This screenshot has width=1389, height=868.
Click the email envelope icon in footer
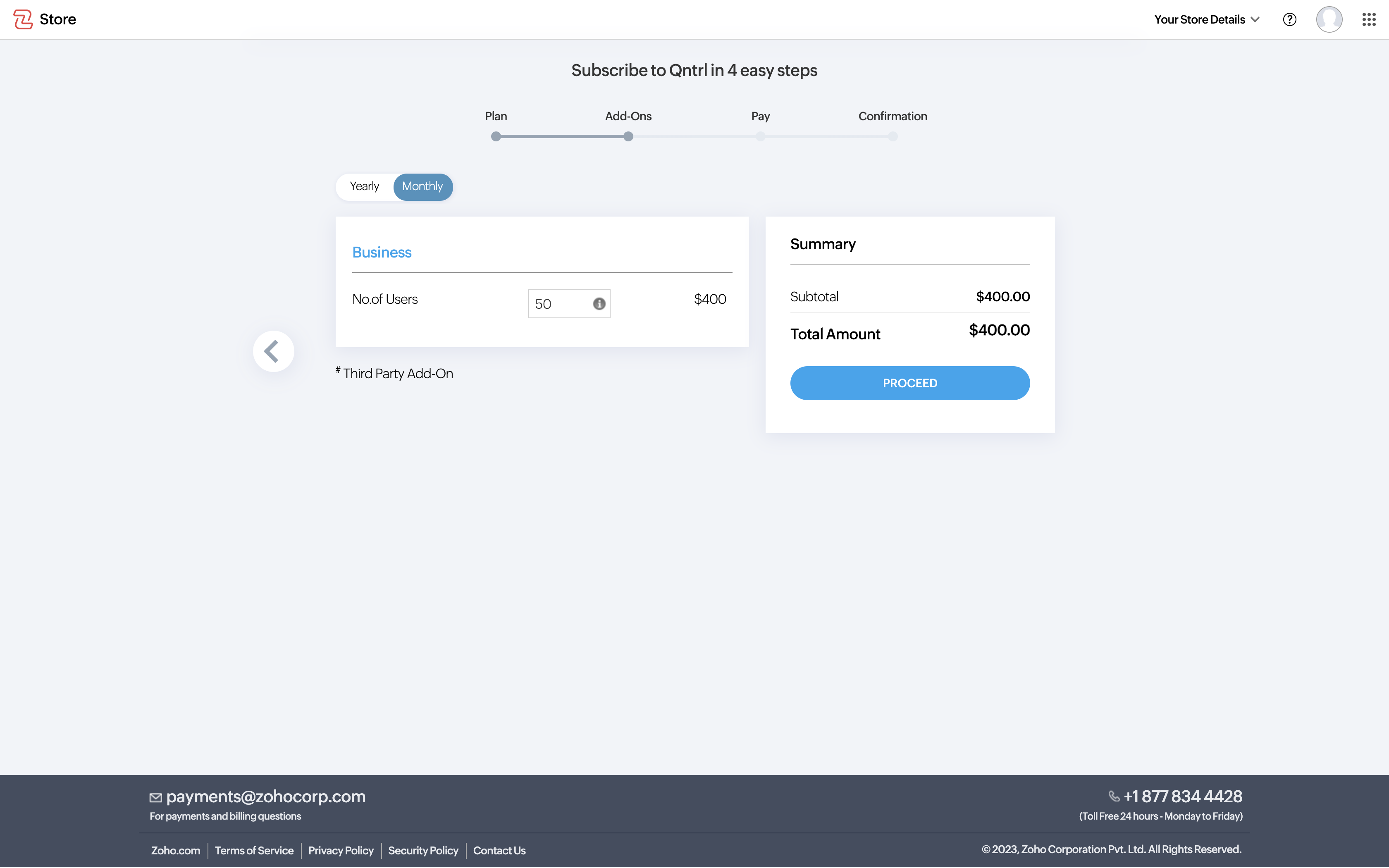(x=155, y=797)
